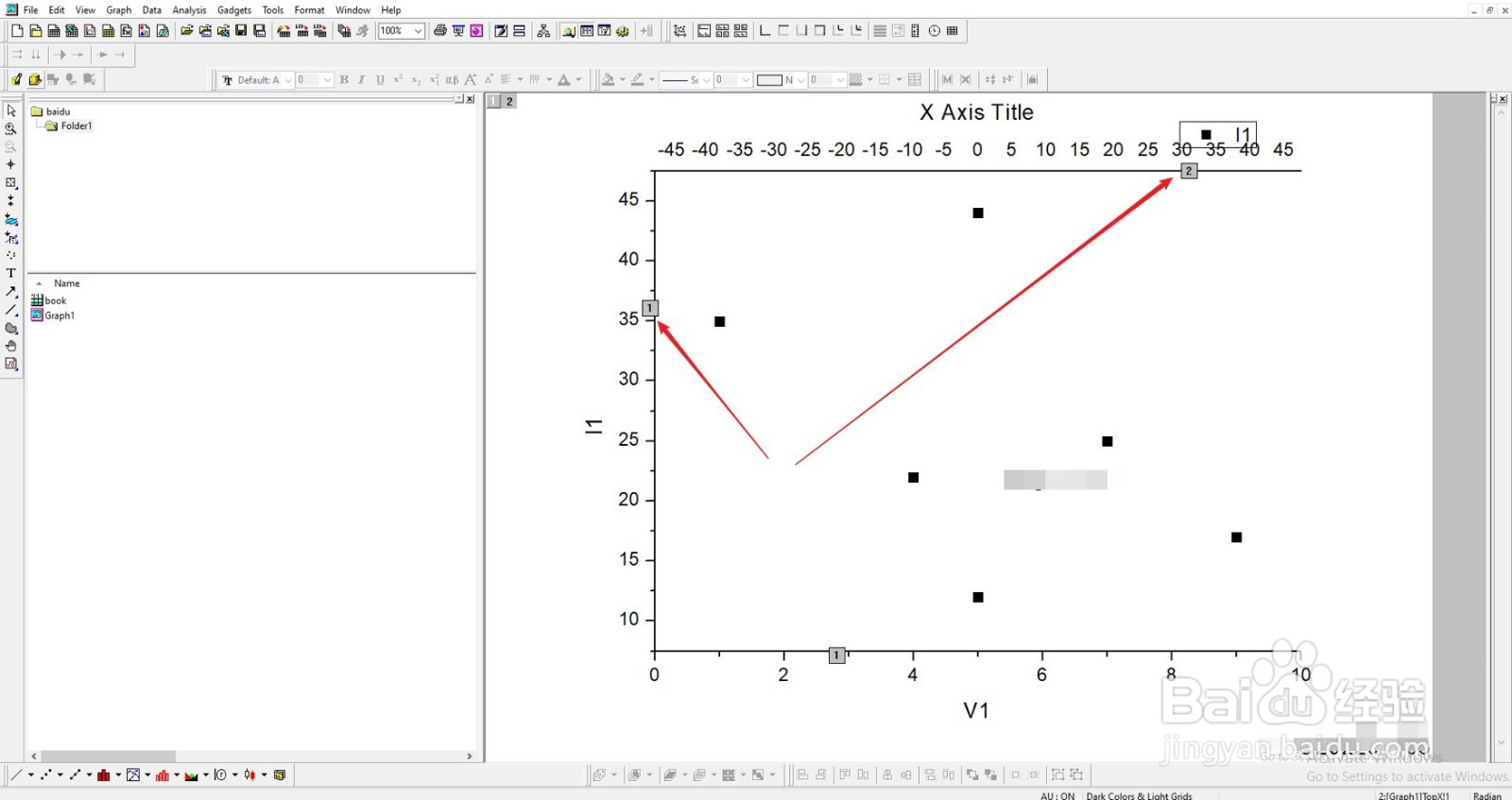Expand column plot type dropdown arrow

118,775
